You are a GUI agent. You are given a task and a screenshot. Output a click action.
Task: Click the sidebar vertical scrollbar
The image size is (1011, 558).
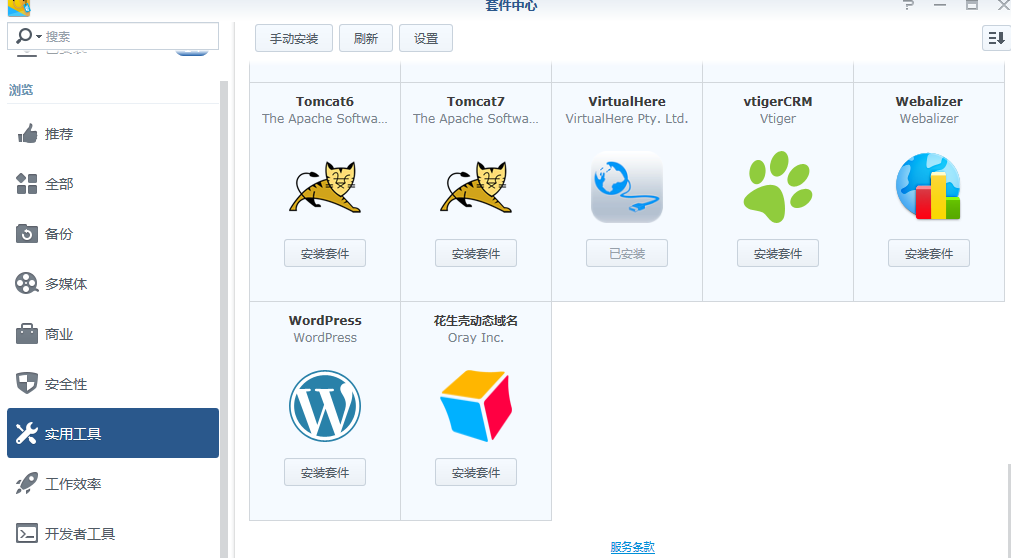click(x=224, y=319)
